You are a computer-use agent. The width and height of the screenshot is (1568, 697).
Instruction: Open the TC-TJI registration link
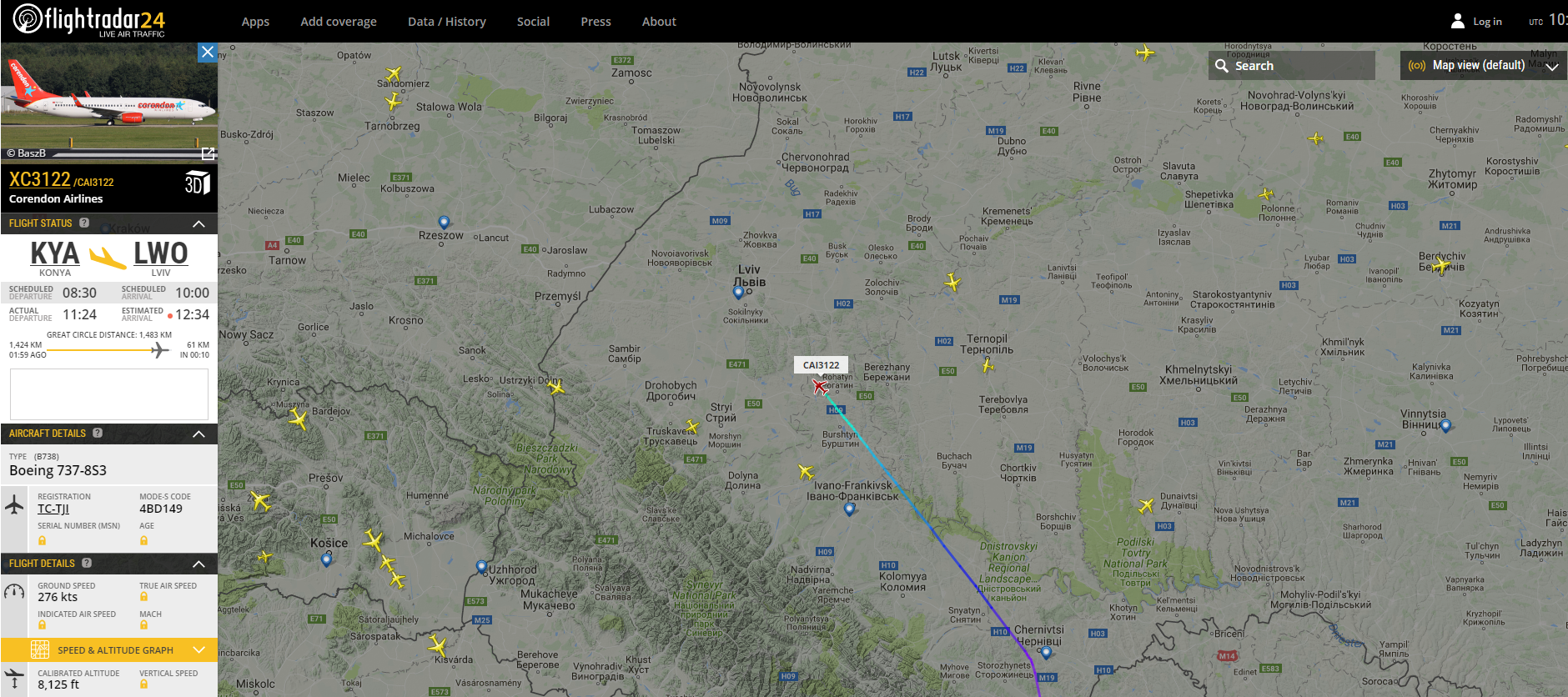click(53, 509)
